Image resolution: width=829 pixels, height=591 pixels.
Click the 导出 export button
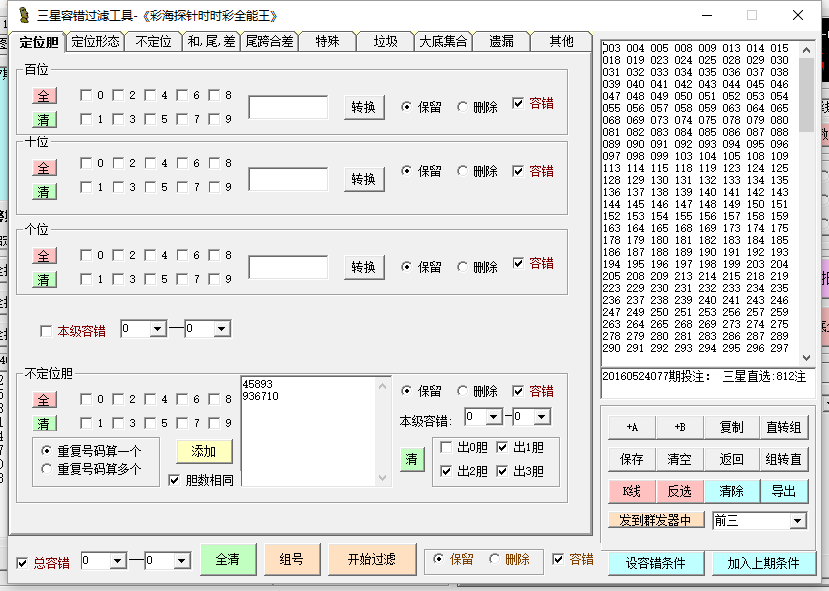click(x=783, y=491)
